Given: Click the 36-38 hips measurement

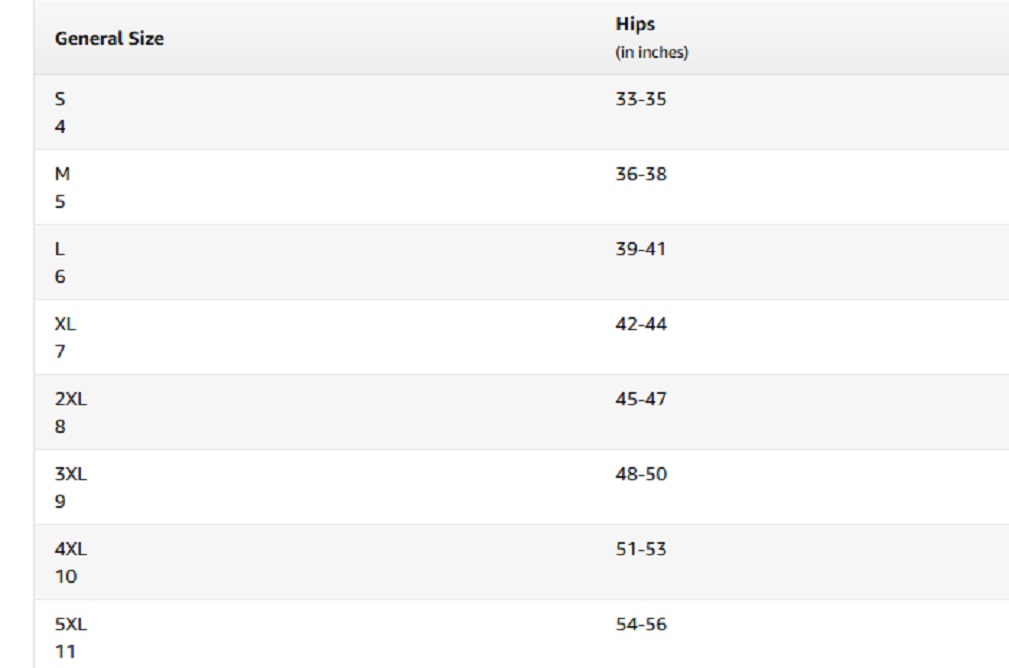Looking at the screenshot, I should (x=641, y=175).
